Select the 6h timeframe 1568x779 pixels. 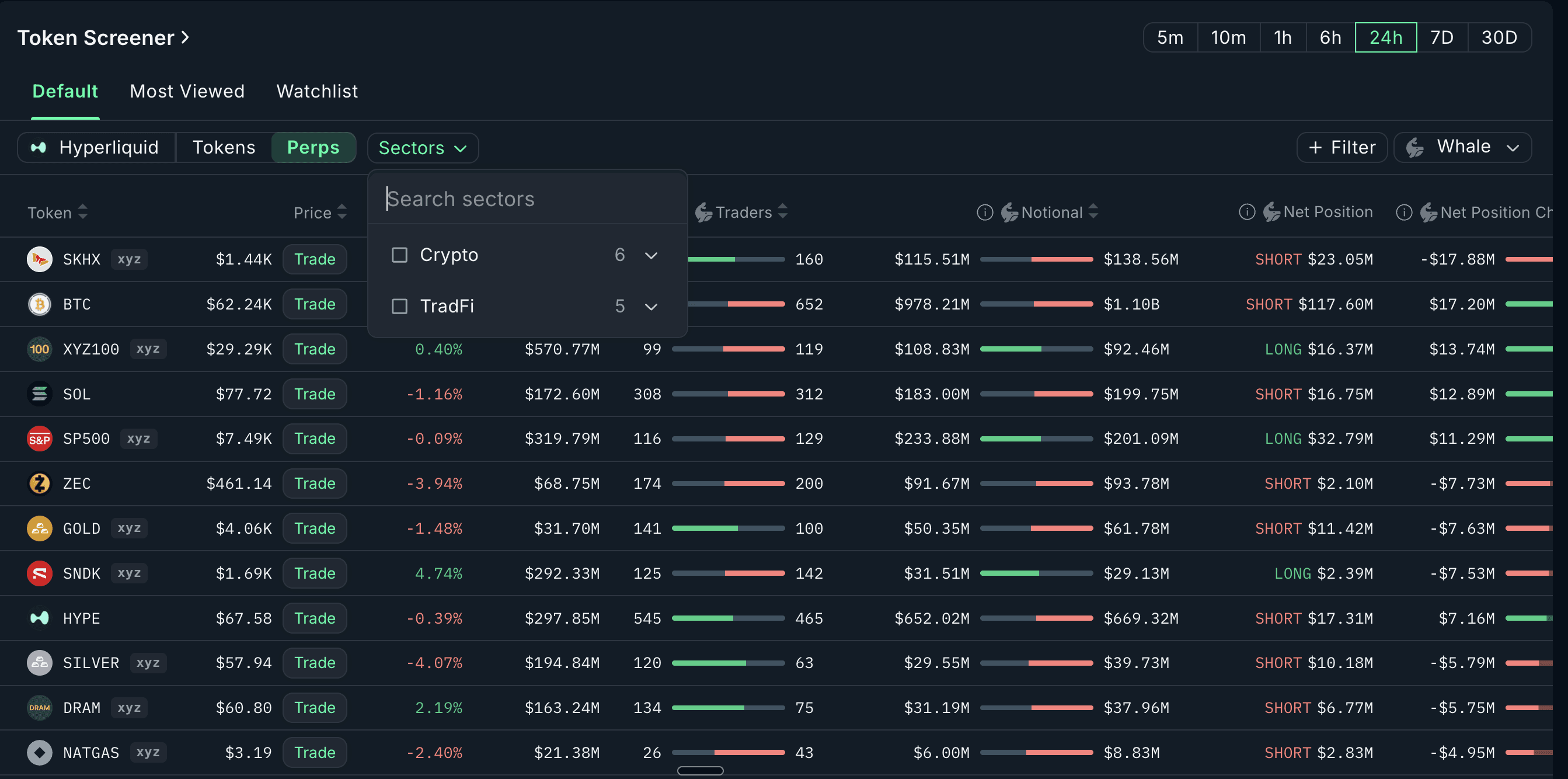click(1330, 38)
